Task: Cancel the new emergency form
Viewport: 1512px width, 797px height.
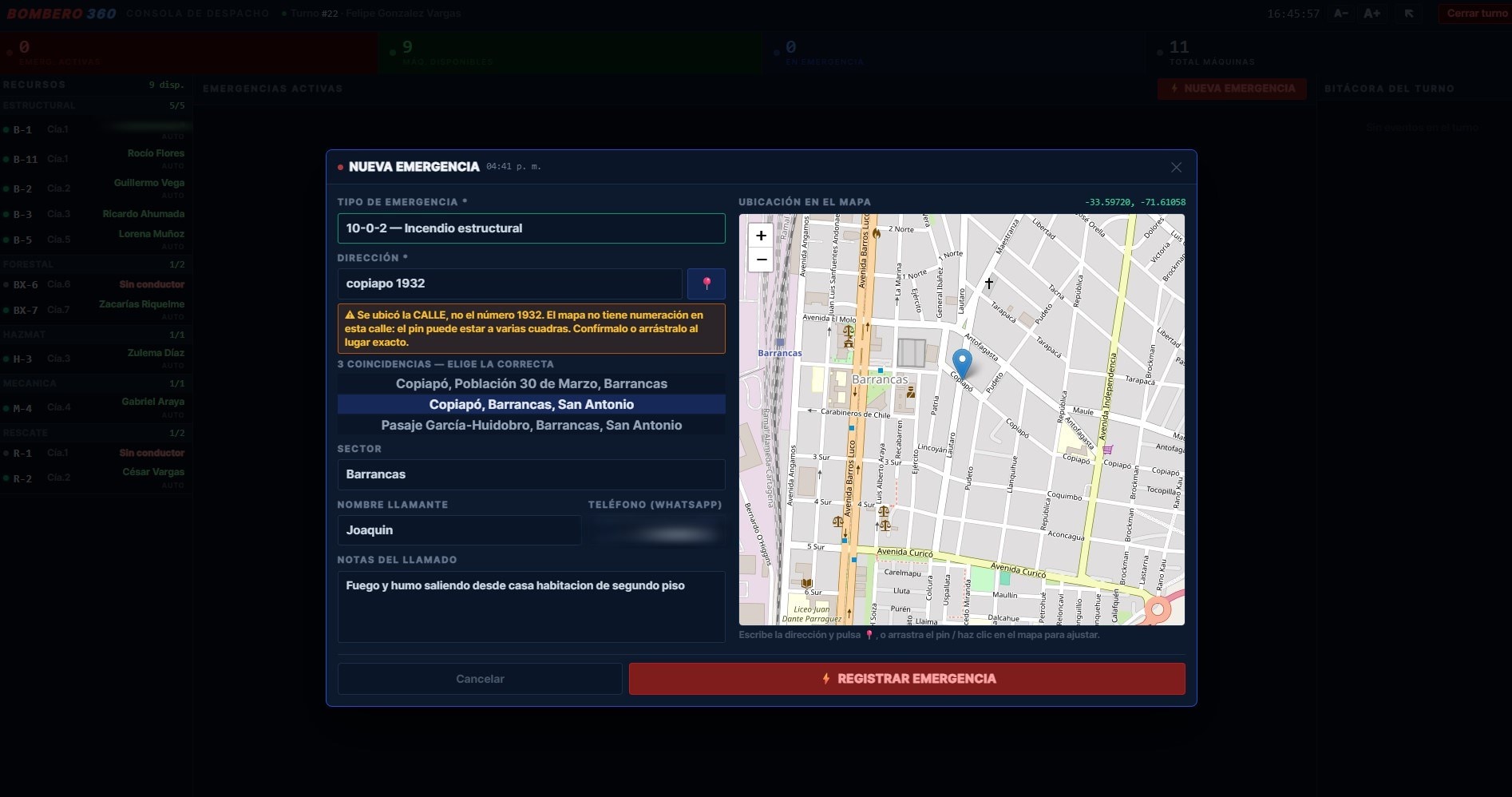Action: tap(480, 679)
